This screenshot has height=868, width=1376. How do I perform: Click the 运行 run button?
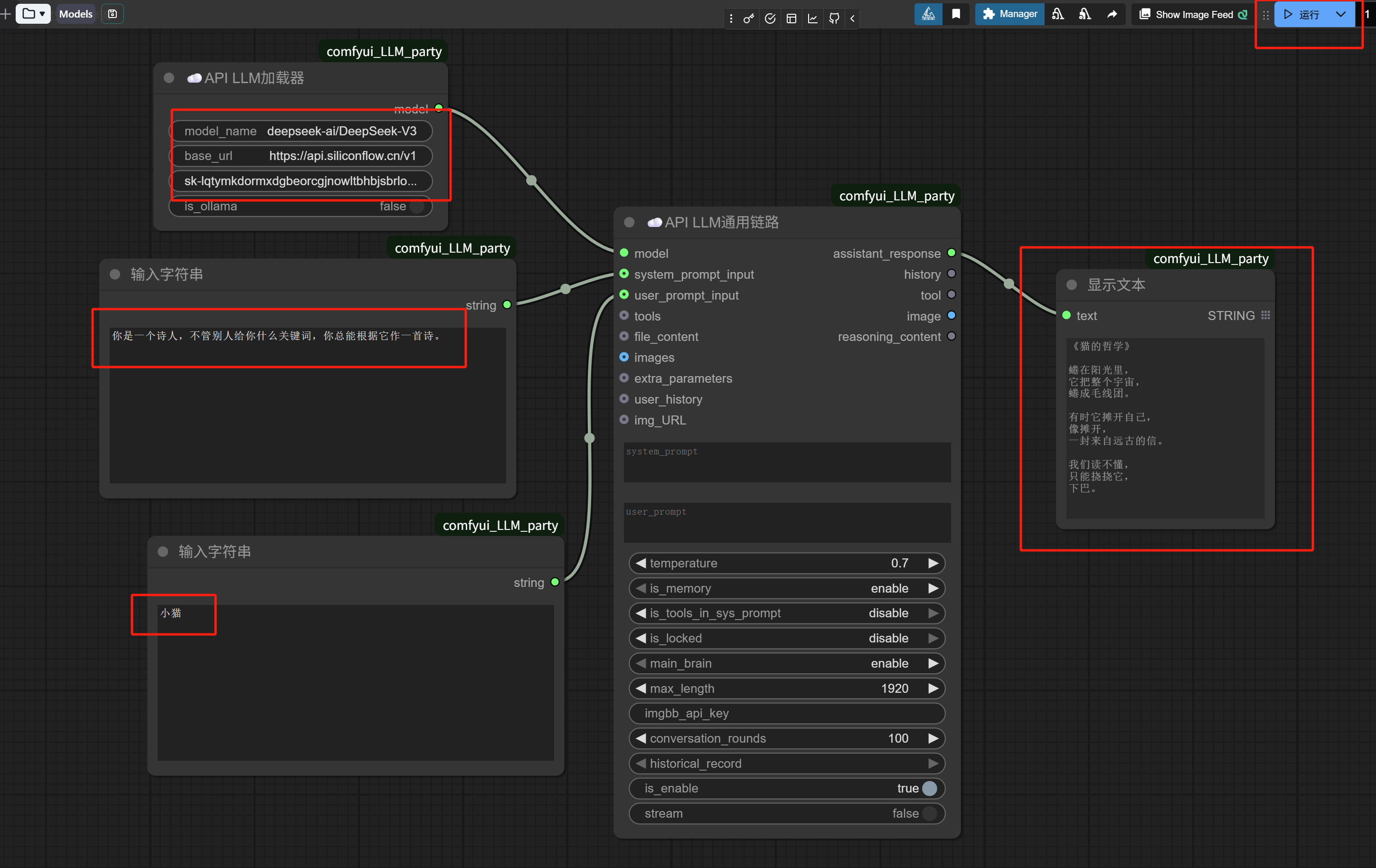click(x=1302, y=14)
